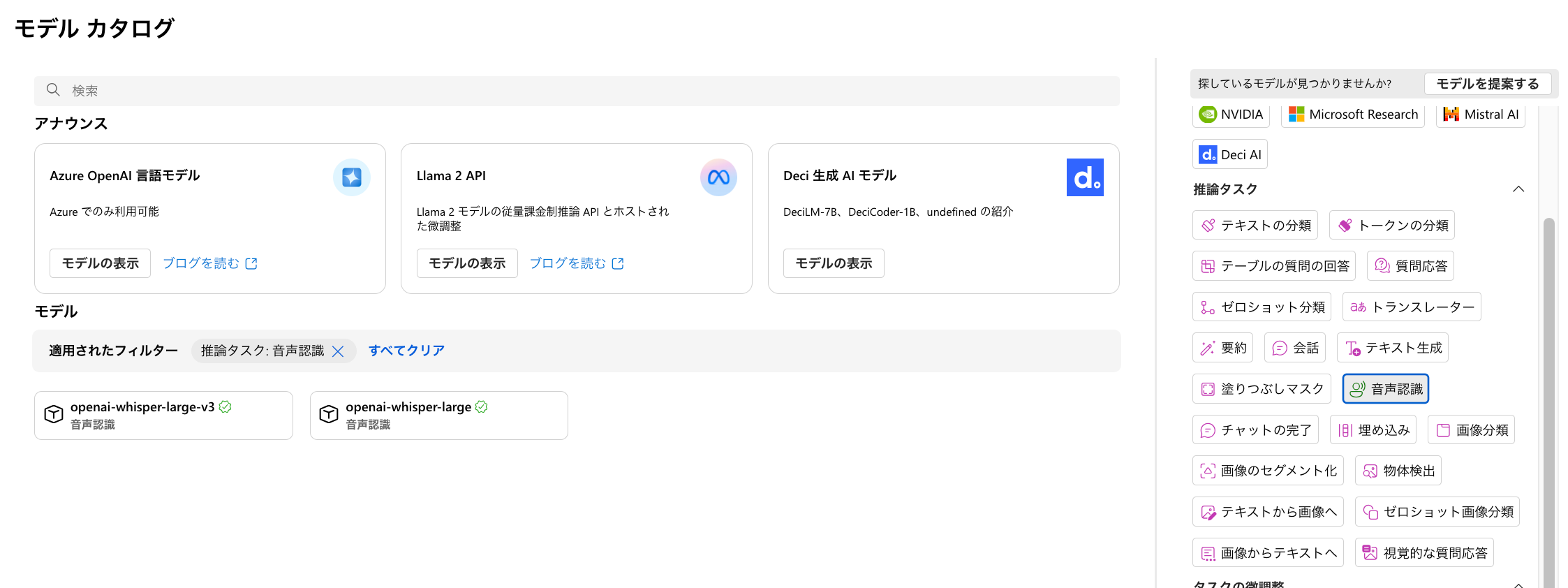
Task: Select the トークンの分類 task filter
Action: 1392,226
